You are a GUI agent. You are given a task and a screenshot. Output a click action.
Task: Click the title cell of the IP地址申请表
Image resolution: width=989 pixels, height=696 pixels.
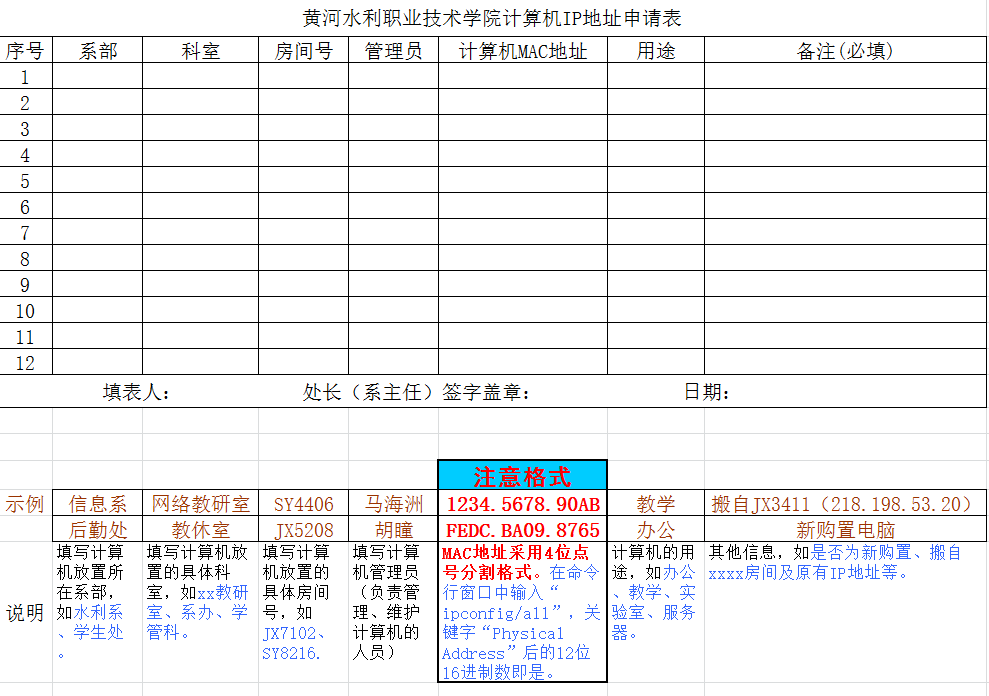[x=493, y=18]
